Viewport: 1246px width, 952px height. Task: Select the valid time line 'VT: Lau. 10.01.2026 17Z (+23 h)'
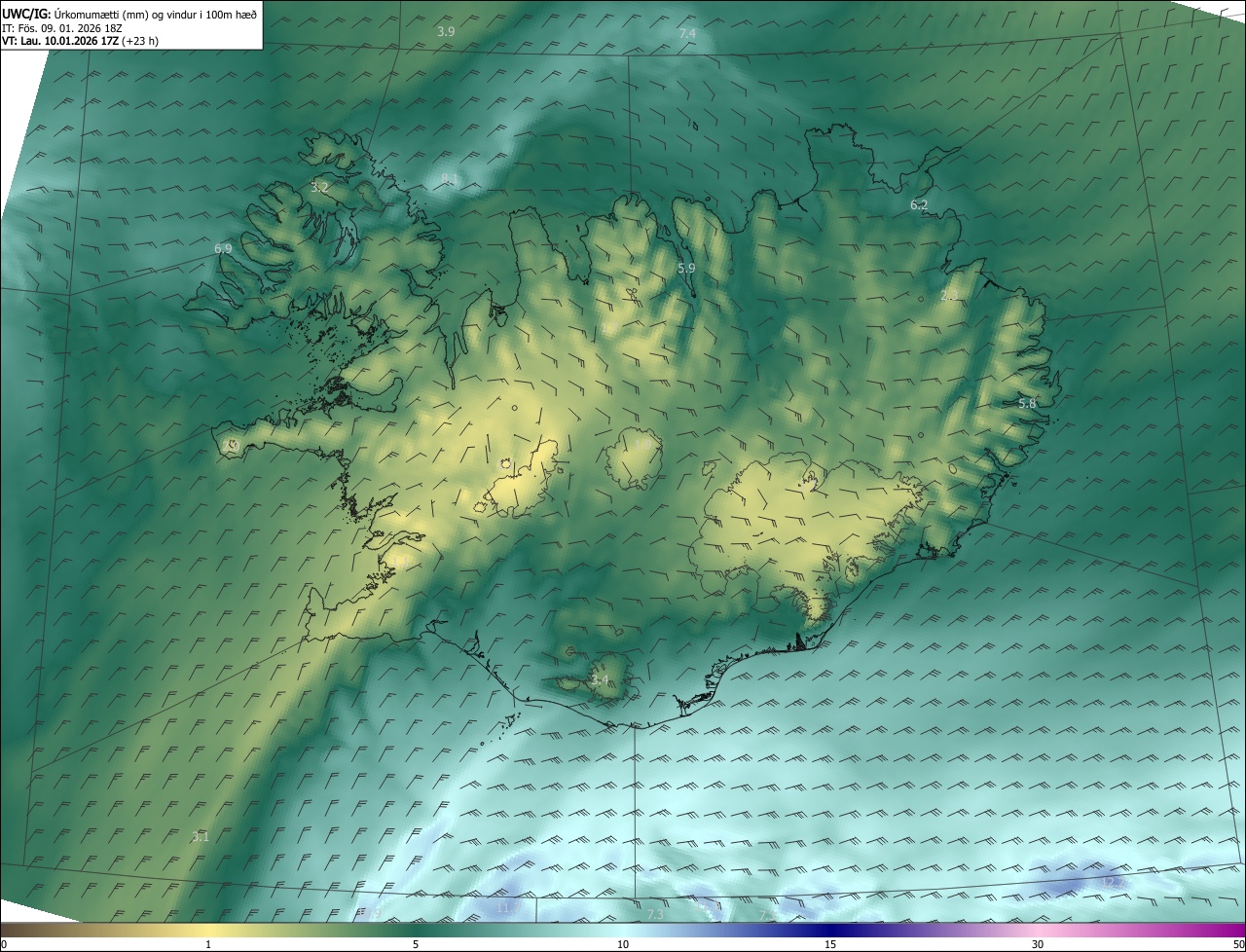tap(80, 41)
